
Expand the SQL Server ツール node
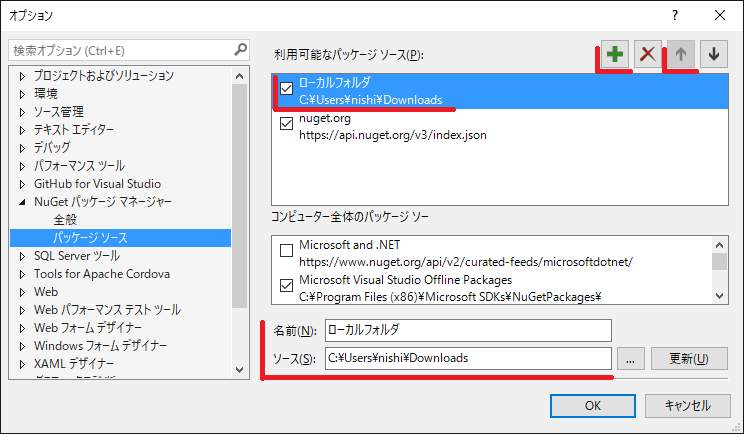[22, 256]
